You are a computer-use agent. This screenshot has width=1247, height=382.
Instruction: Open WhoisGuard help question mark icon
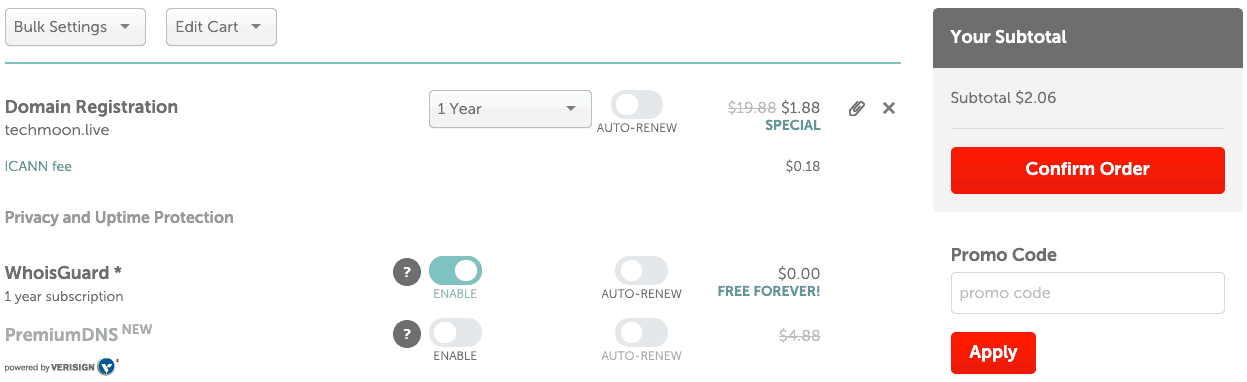pyautogui.click(x=406, y=271)
